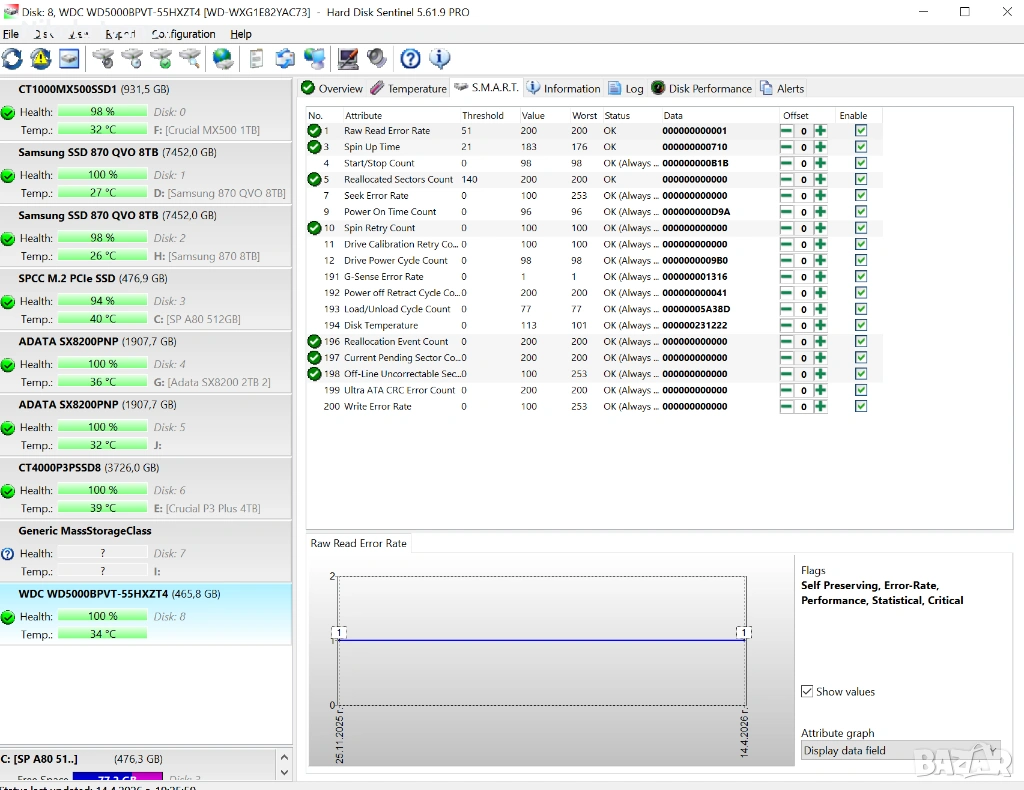Switch to the Disk Performance tab
This screenshot has height=790, width=1024.
(x=701, y=88)
